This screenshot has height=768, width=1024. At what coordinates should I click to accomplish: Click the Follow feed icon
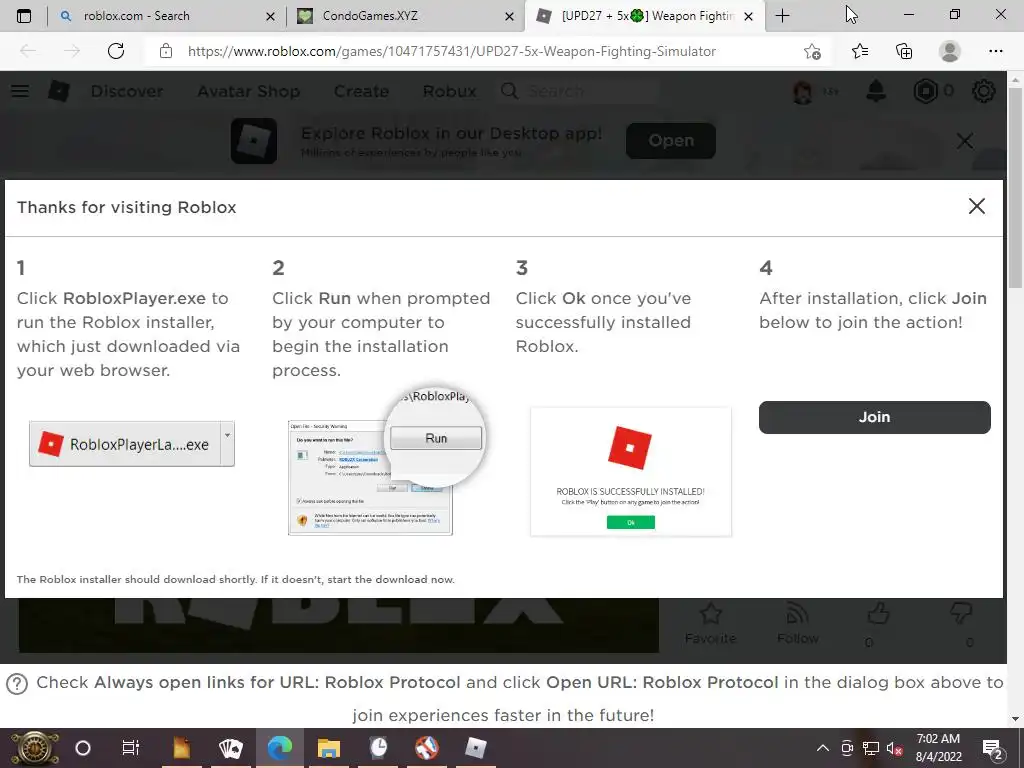tap(797, 614)
